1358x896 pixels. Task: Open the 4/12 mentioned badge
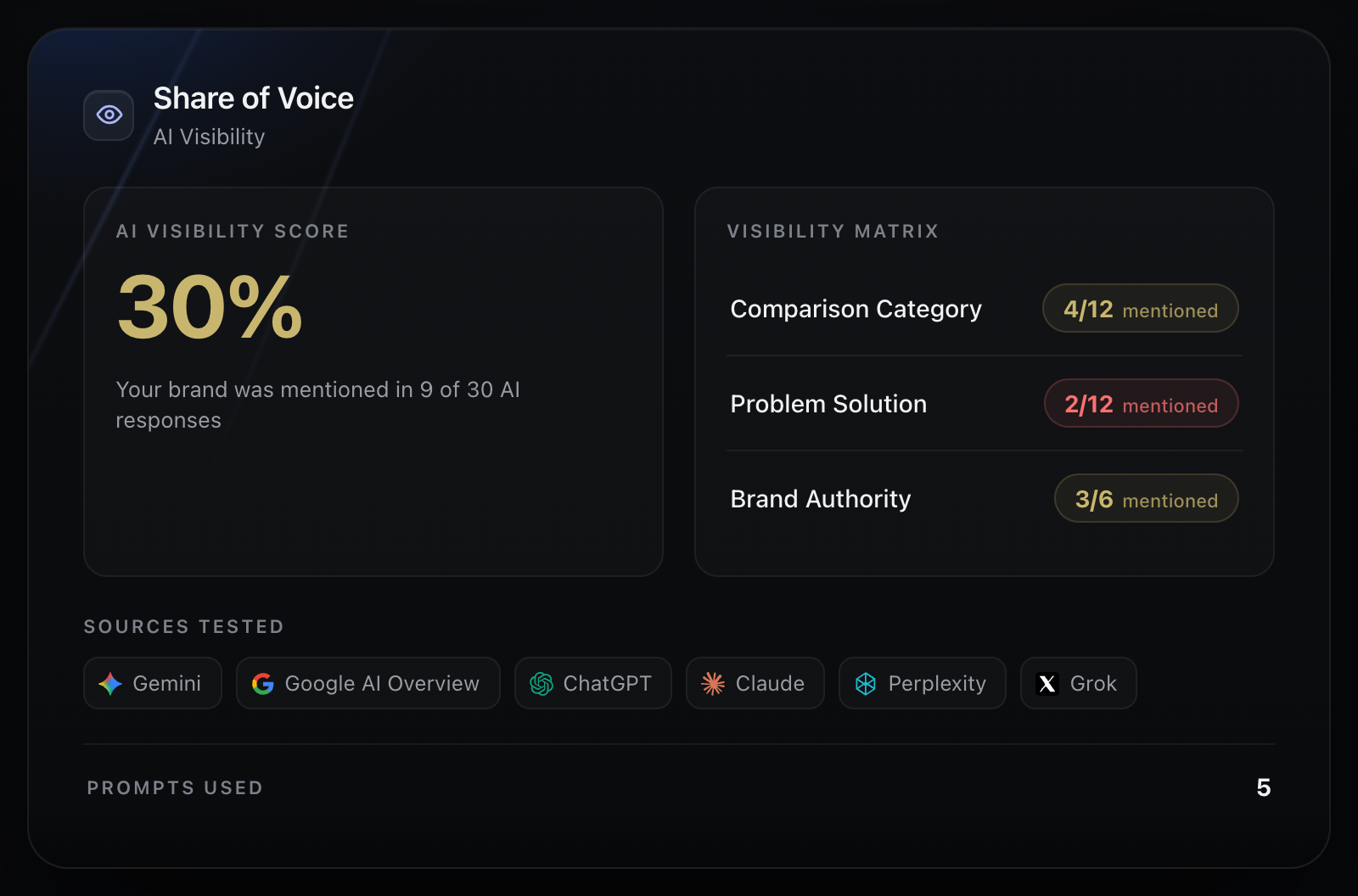coord(1140,308)
